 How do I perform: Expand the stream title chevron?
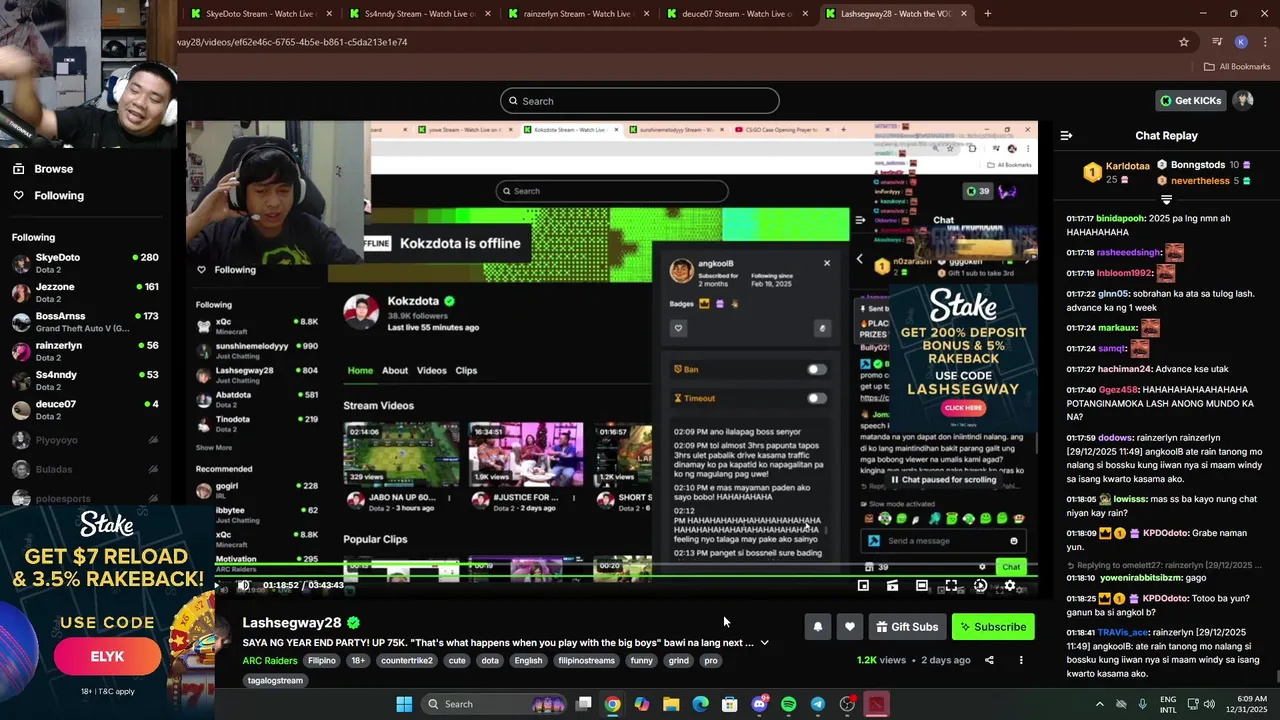click(x=765, y=643)
